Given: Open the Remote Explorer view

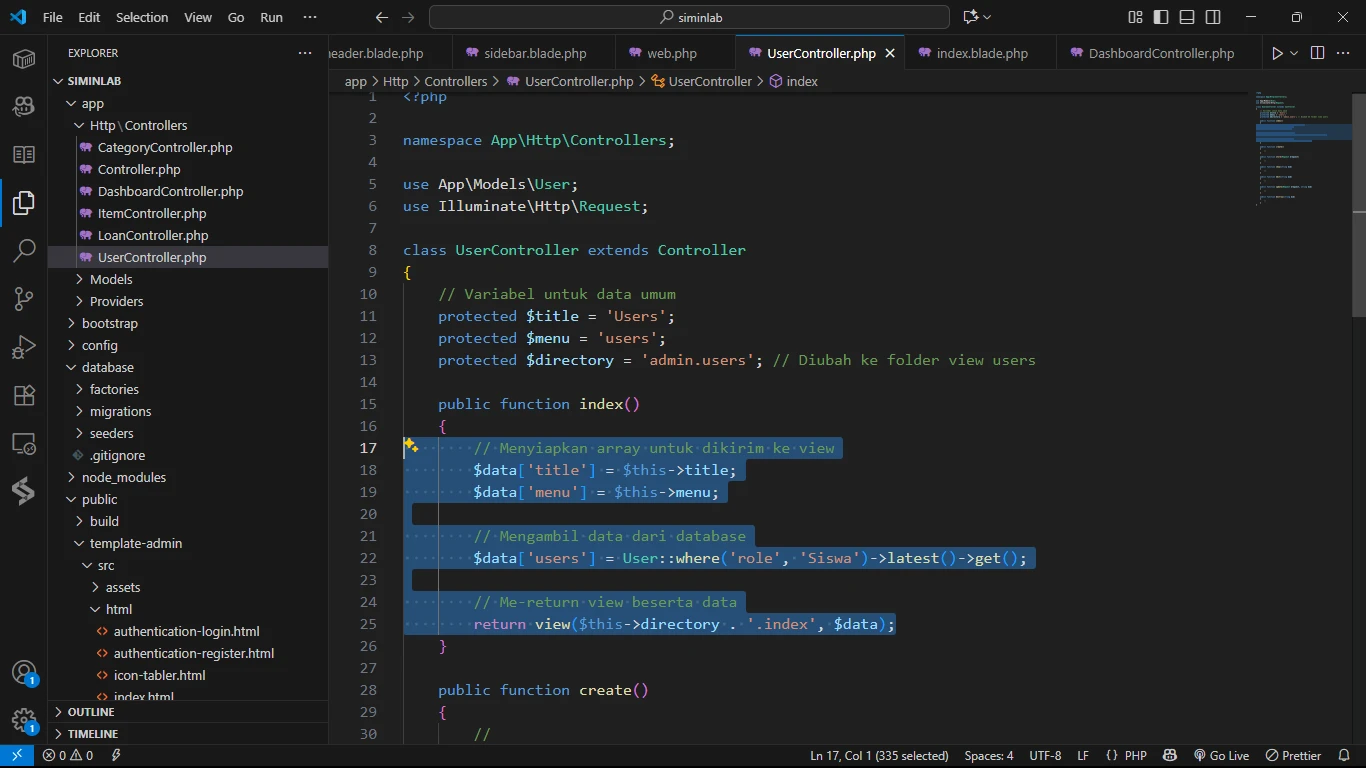Looking at the screenshot, I should click(x=24, y=443).
